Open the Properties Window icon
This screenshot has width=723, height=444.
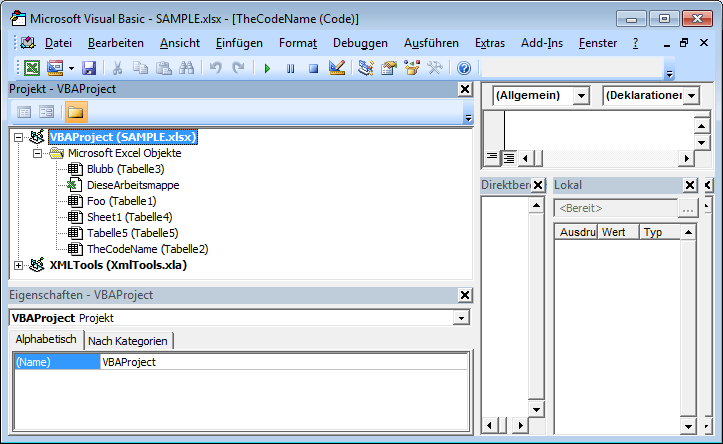click(389, 68)
